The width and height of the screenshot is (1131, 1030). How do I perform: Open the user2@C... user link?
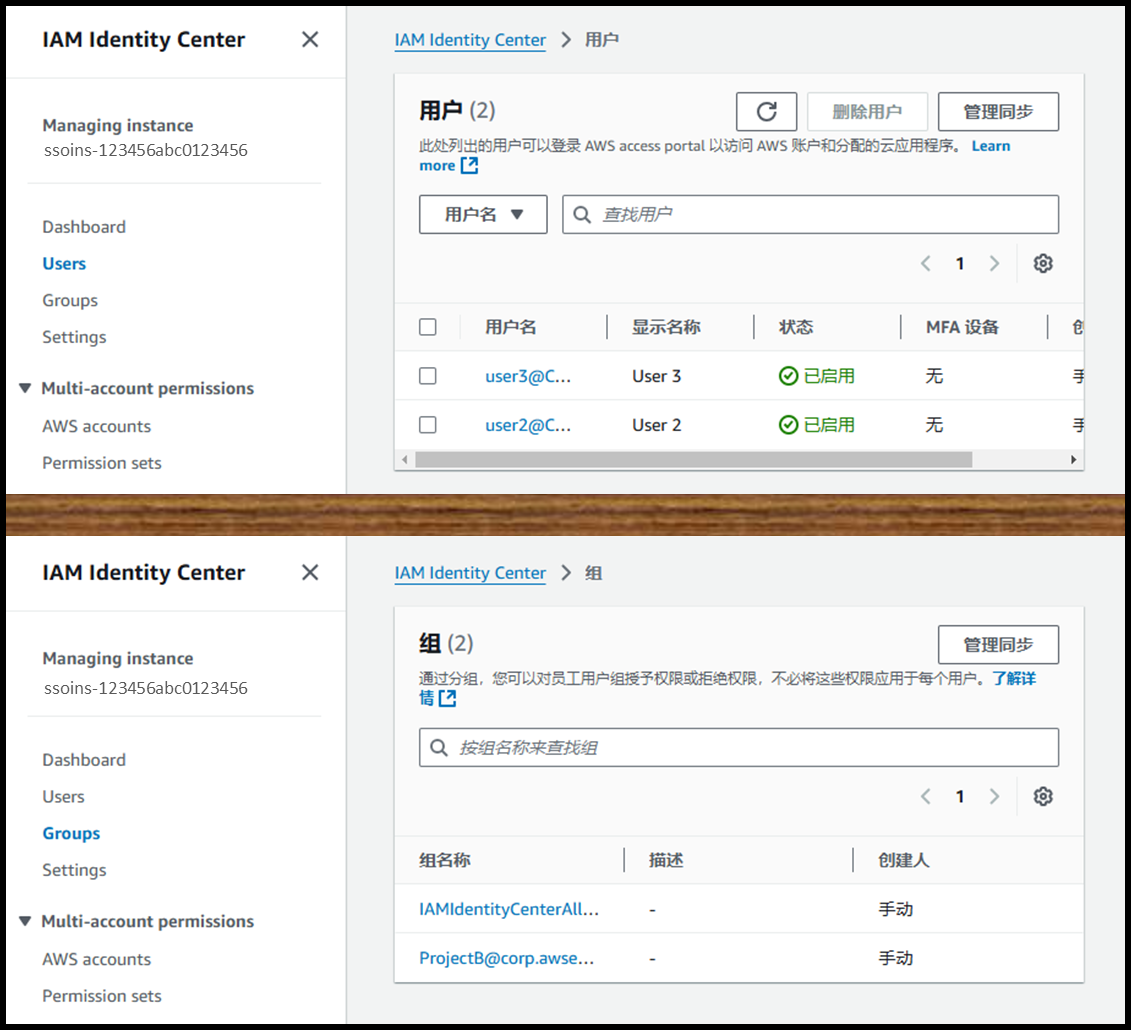click(x=528, y=426)
